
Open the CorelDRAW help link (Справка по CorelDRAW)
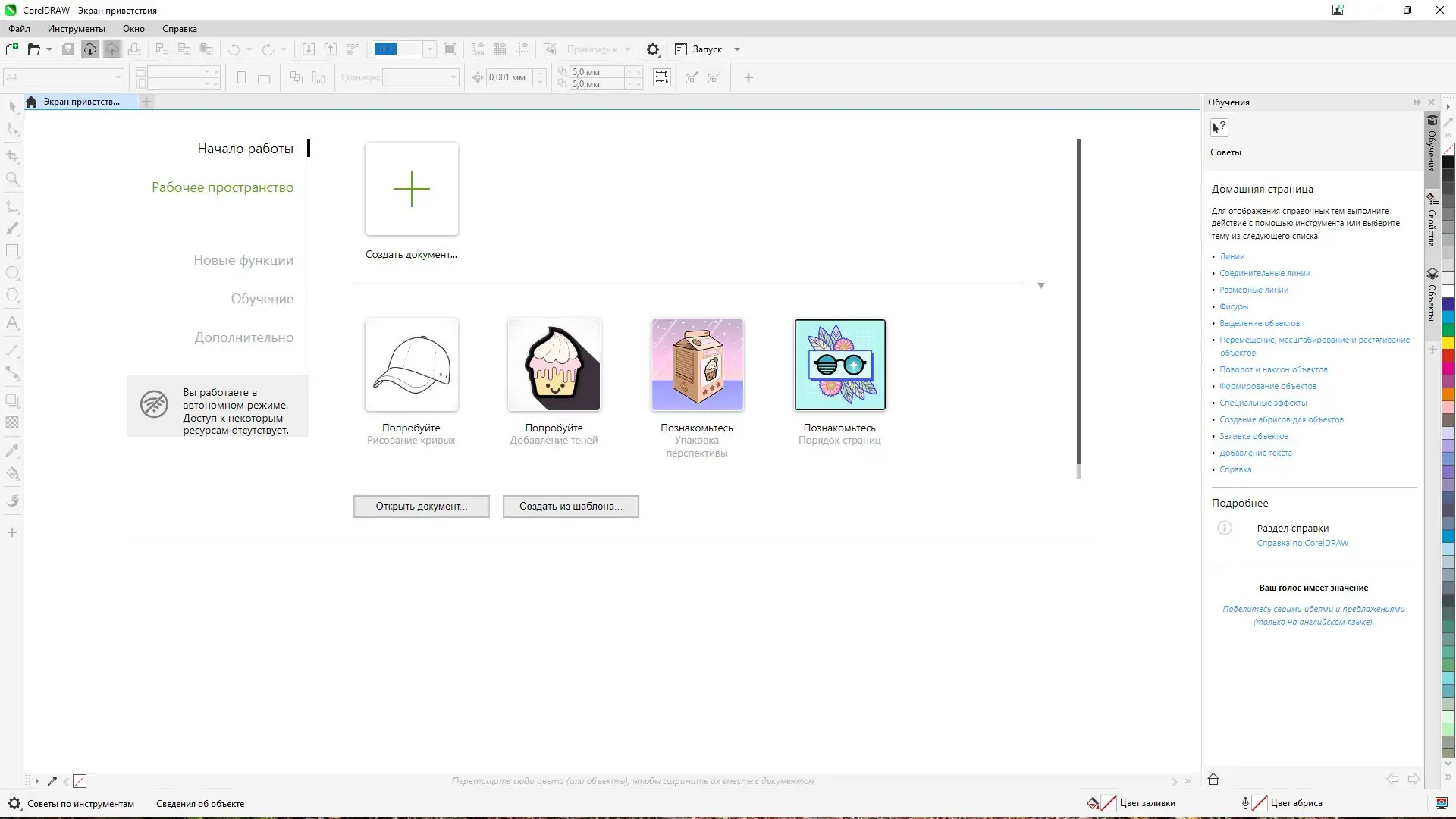click(1302, 543)
